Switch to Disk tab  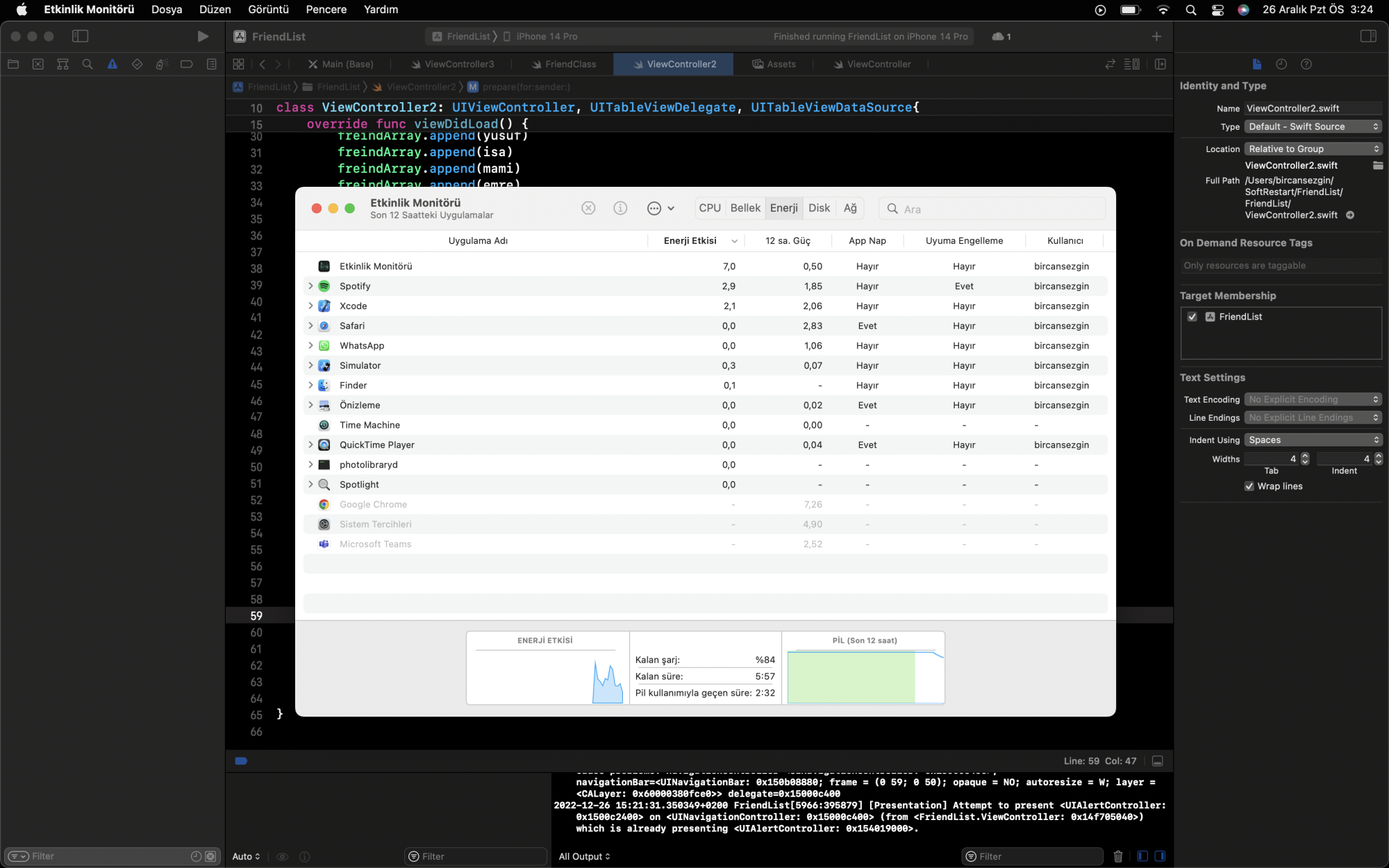tap(819, 208)
